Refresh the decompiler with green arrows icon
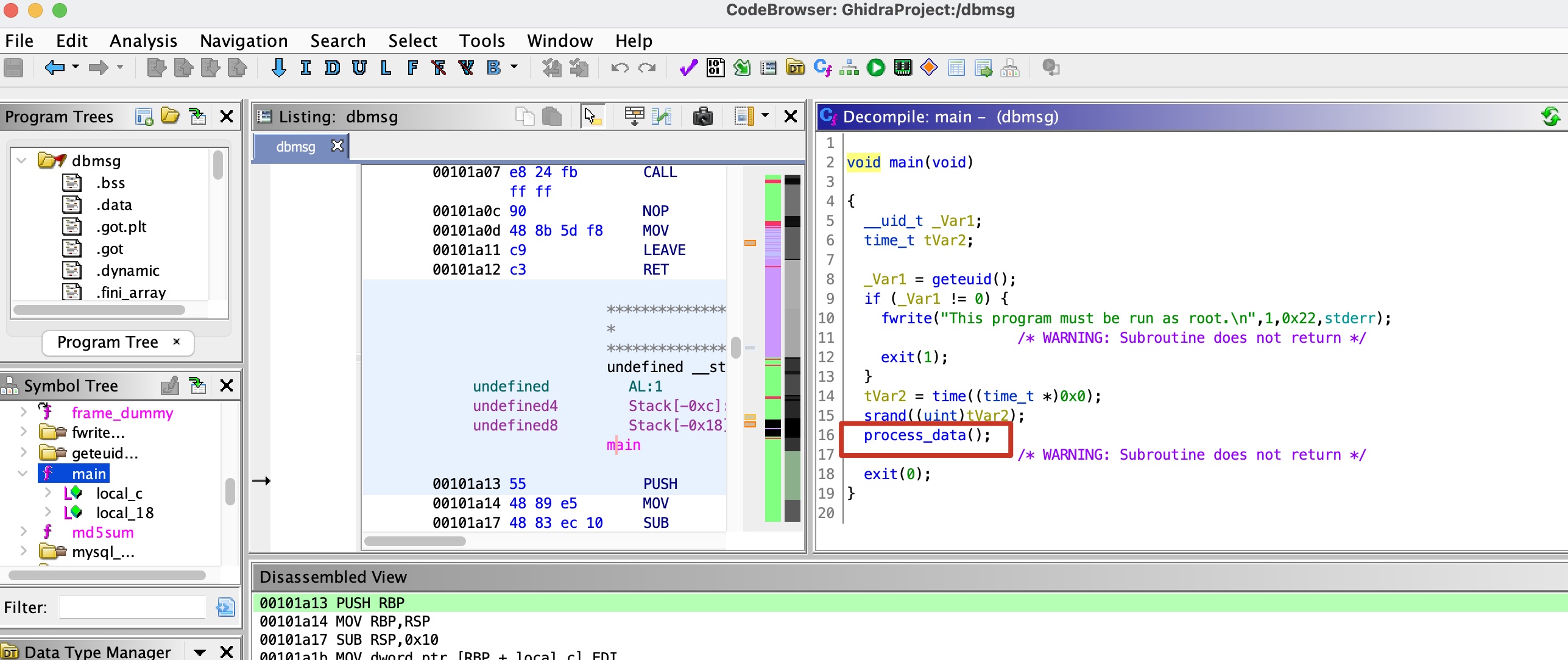 1550,116
